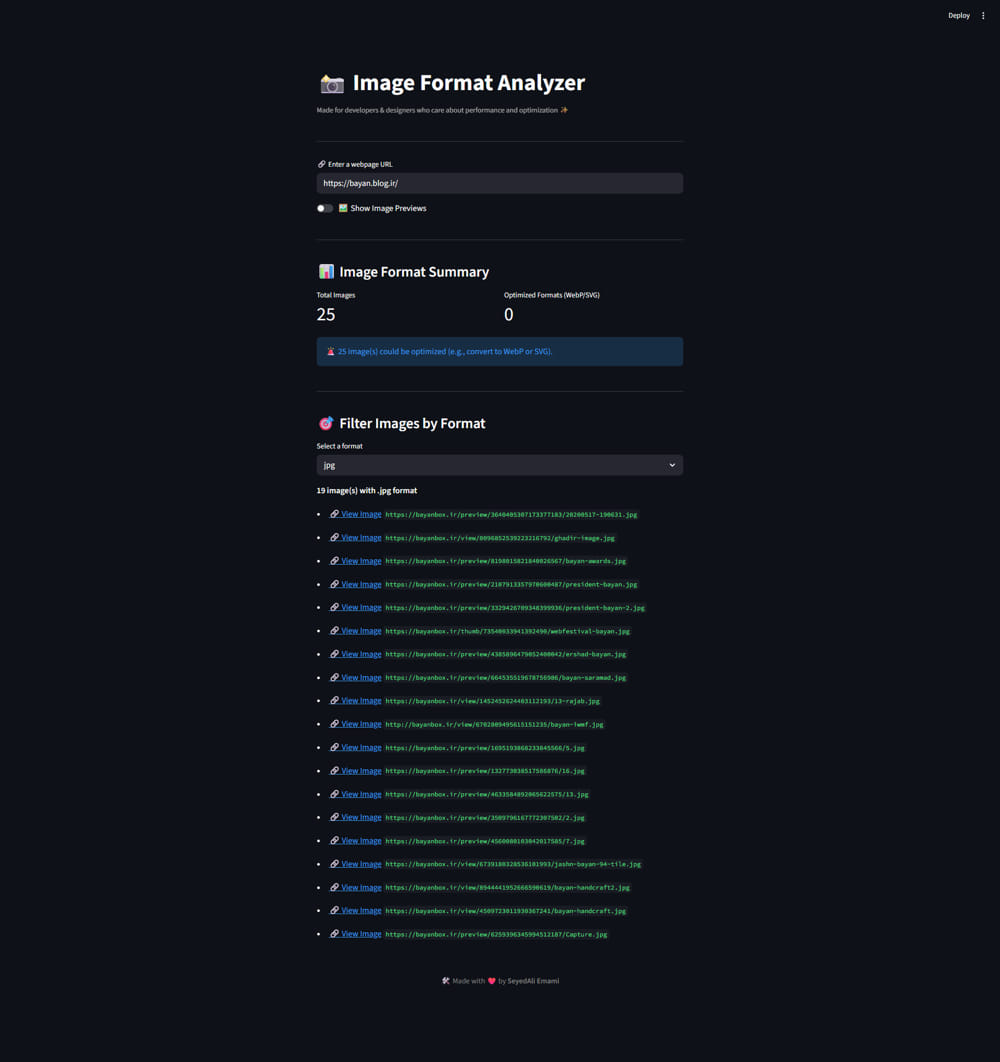Click '19 image(s) with .jpg format' text

click(x=367, y=490)
